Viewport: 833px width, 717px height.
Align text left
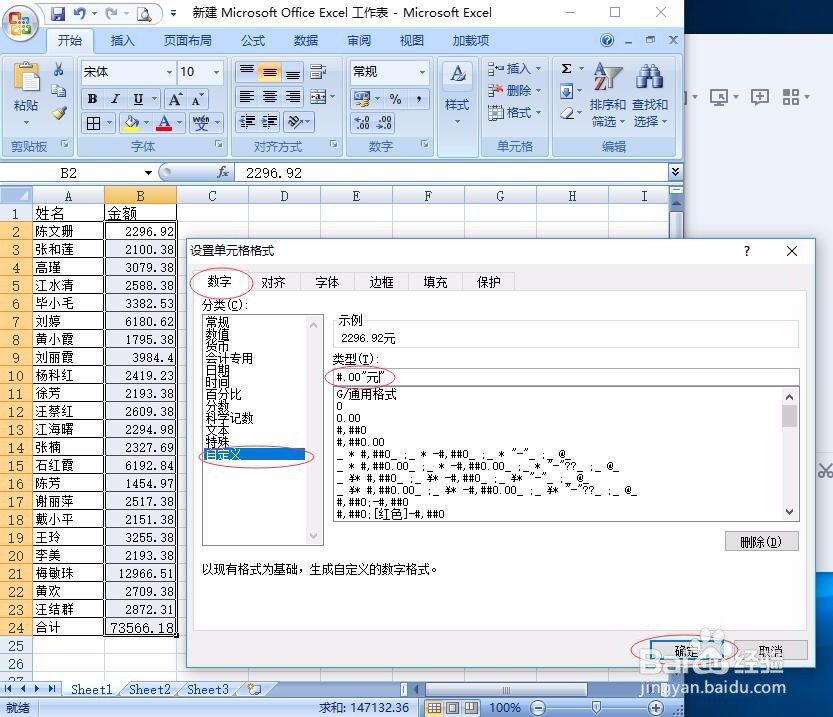pyautogui.click(x=246, y=97)
